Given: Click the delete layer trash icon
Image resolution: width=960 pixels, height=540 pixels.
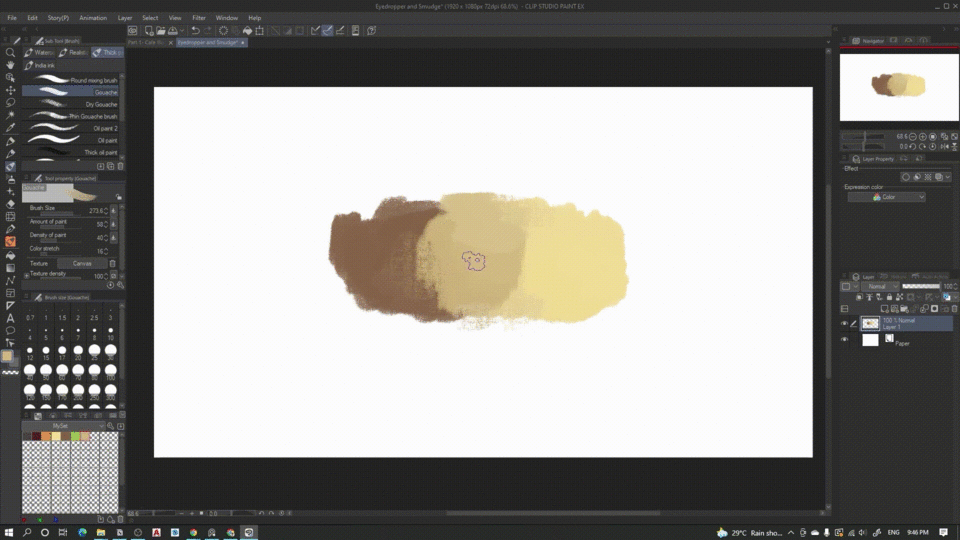Looking at the screenshot, I should click(954, 309).
